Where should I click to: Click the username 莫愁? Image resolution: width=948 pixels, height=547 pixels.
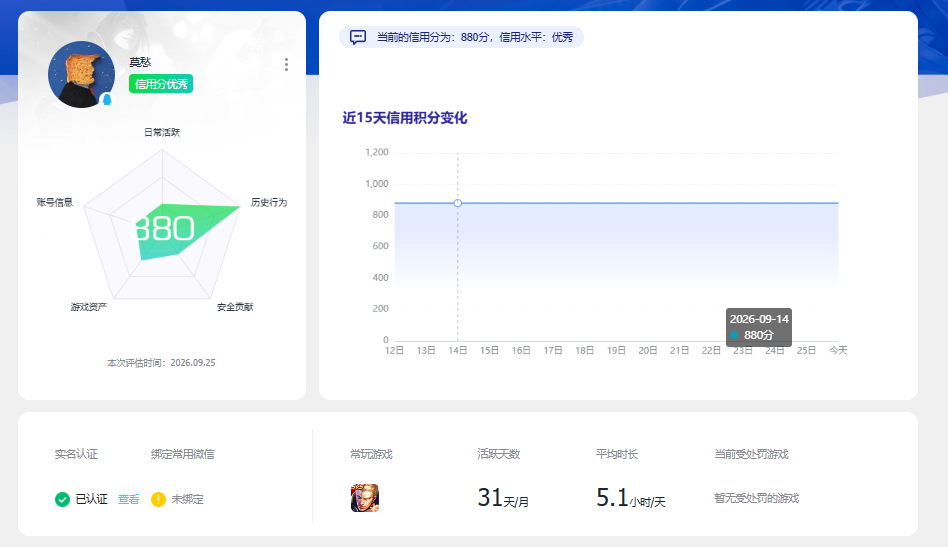(140, 62)
